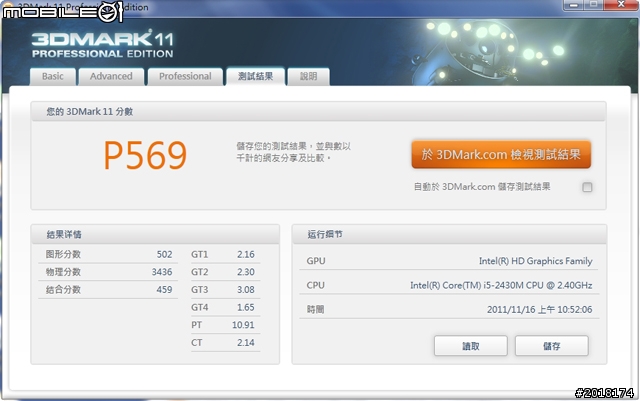Click the GT1 result 2.16

coord(246,254)
